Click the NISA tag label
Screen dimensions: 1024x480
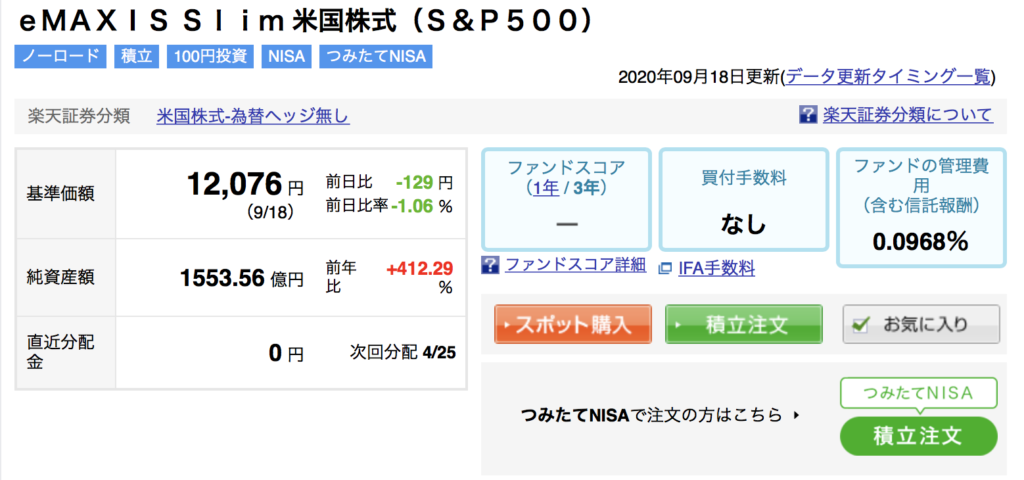(286, 56)
